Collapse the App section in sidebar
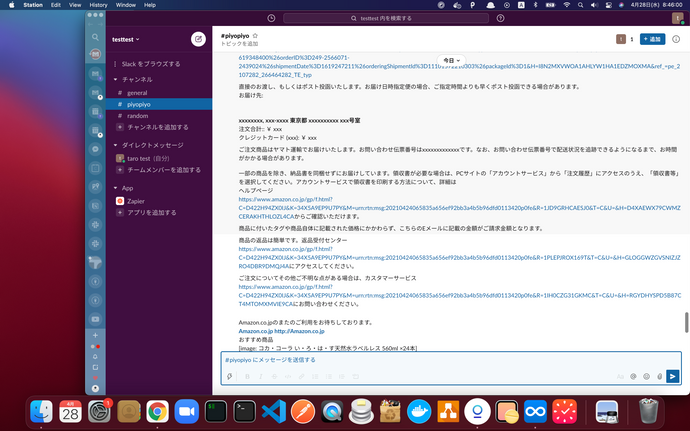Image resolution: width=690 pixels, height=431 pixels. (116, 188)
